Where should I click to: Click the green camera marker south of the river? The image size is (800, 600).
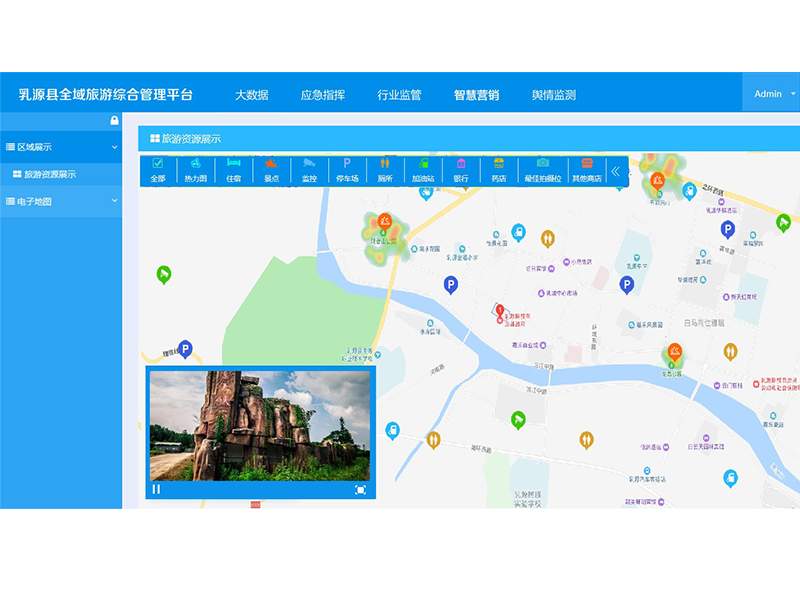click(x=518, y=420)
